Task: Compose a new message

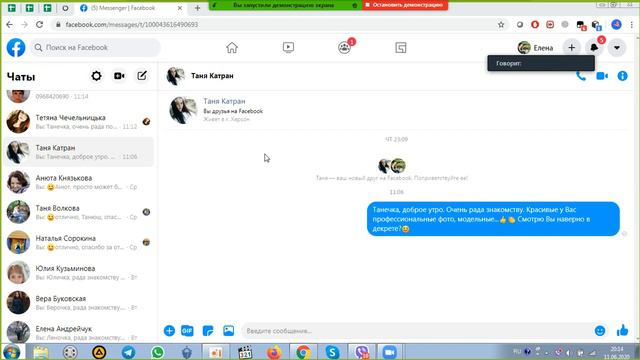Action: click(x=142, y=76)
